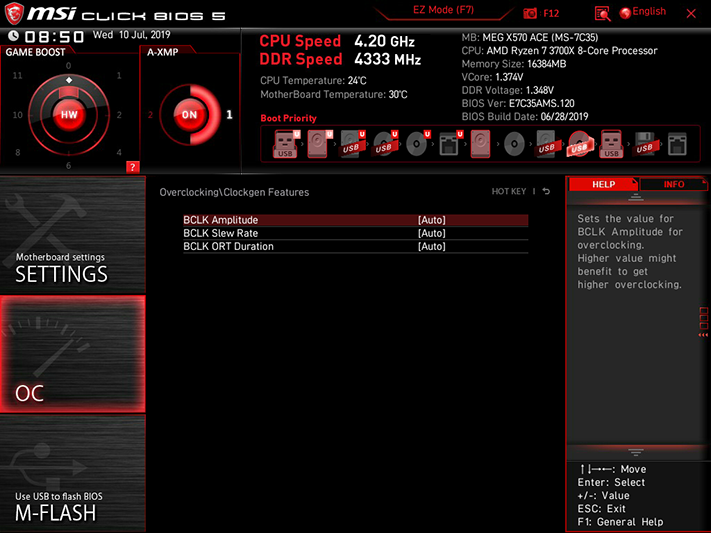Select the BCLK Slew Rate setting row

(356, 233)
